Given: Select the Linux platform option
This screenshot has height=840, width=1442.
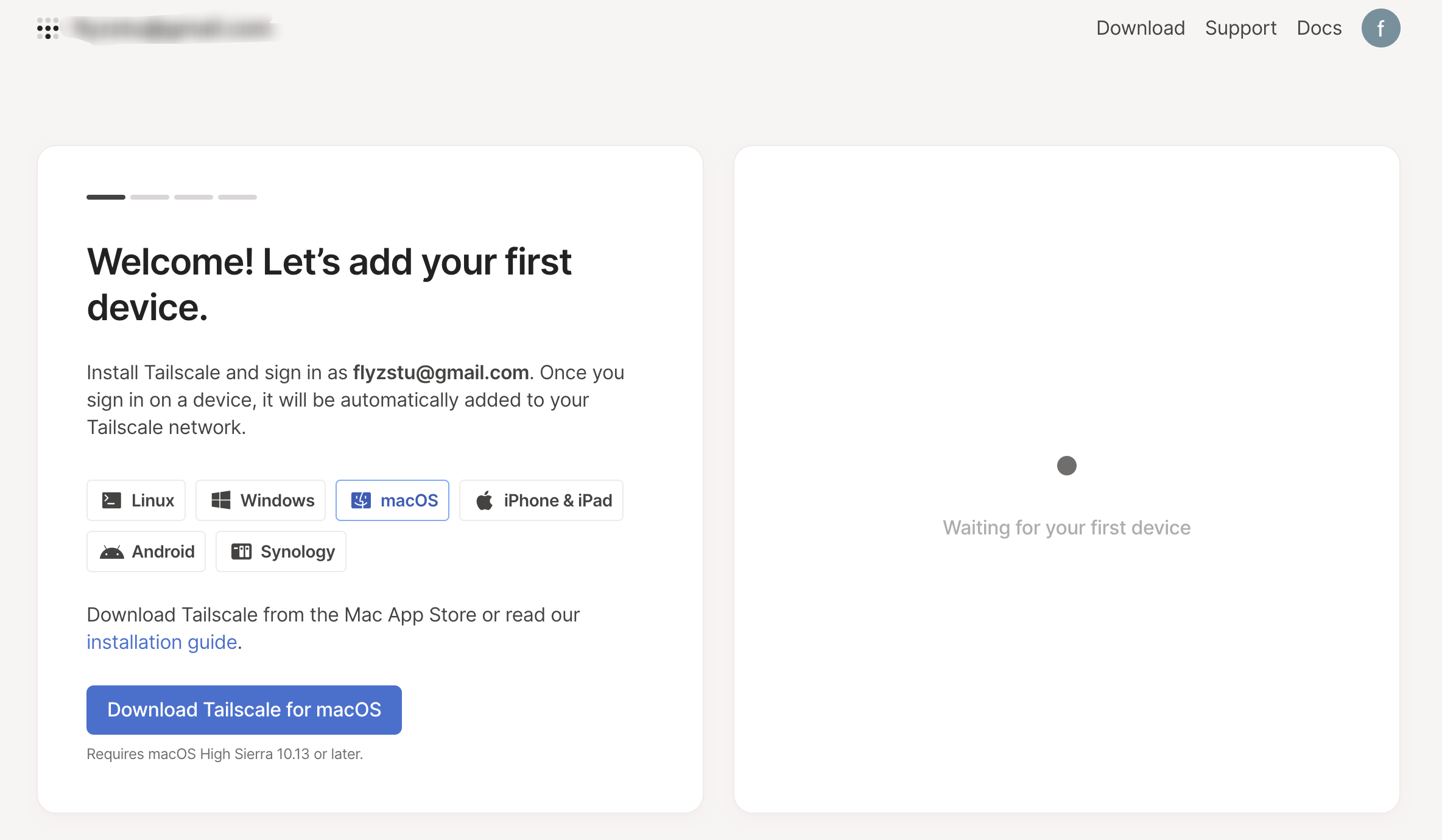Looking at the screenshot, I should (x=136, y=500).
